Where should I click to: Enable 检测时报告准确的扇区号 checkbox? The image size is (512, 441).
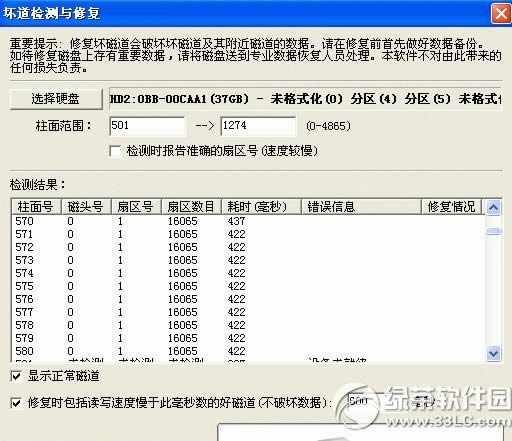(115, 151)
